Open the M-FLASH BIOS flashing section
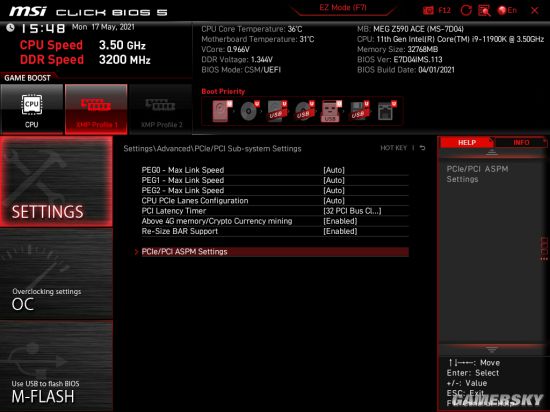 tap(56, 366)
